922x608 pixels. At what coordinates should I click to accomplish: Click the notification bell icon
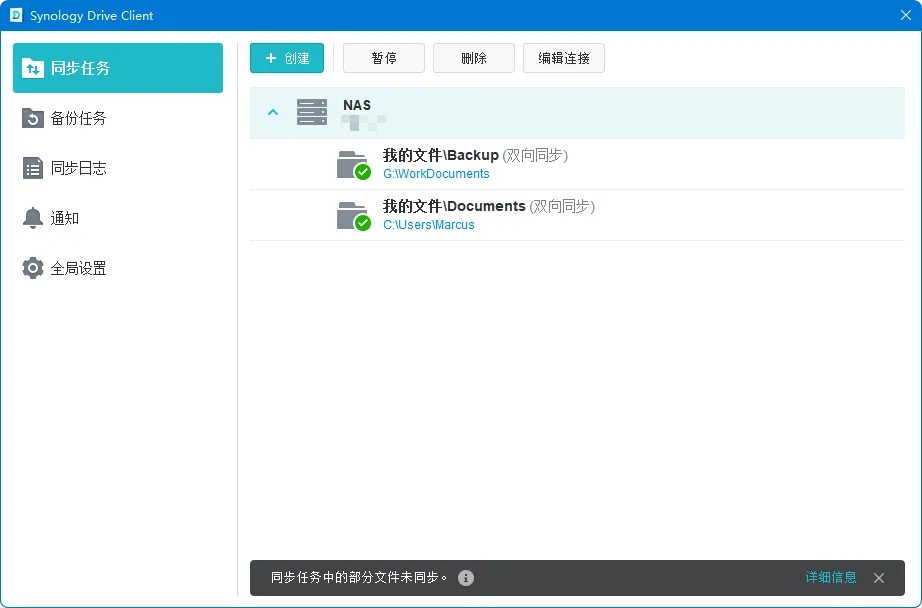pos(32,218)
